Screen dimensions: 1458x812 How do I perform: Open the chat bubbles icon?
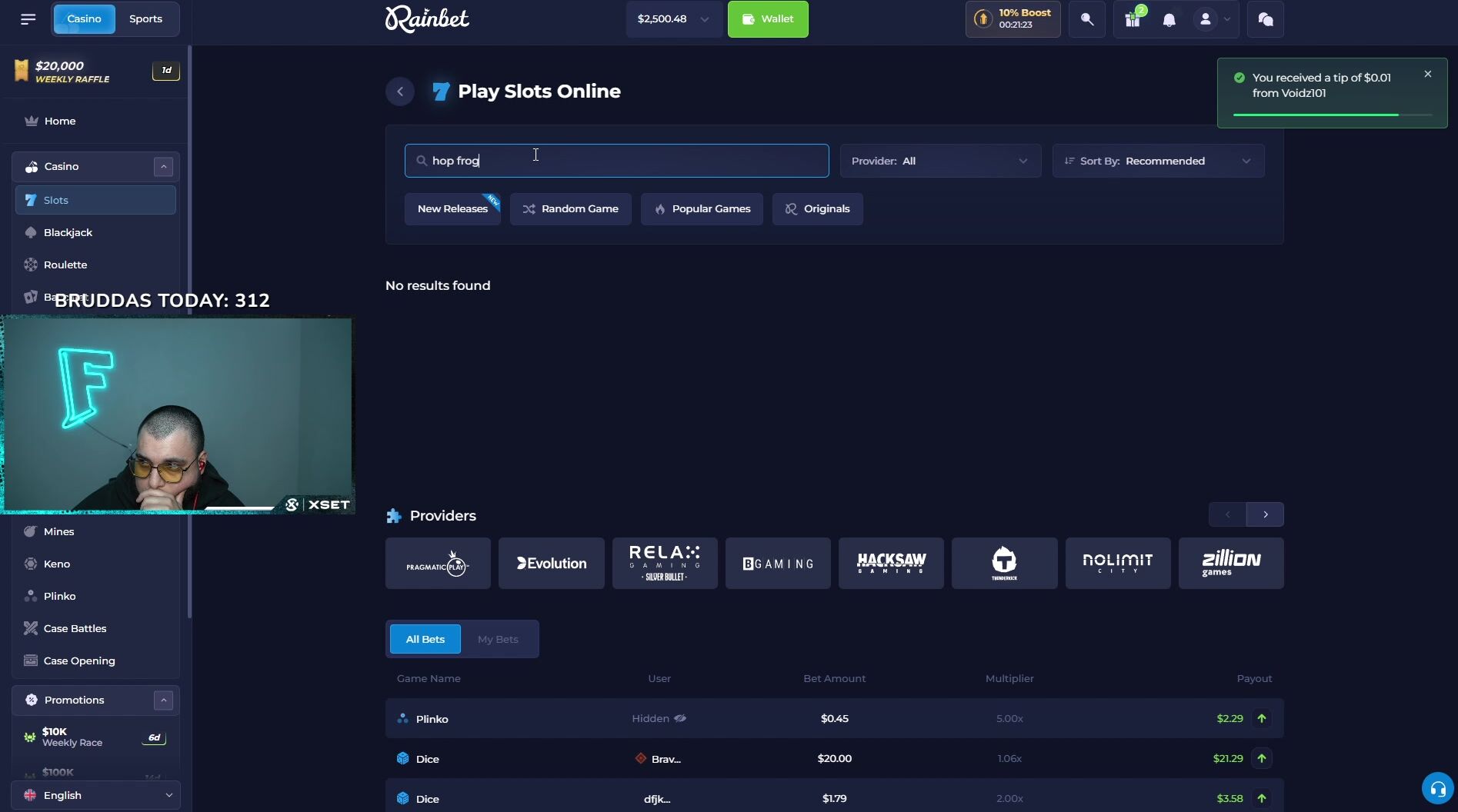(x=1266, y=19)
